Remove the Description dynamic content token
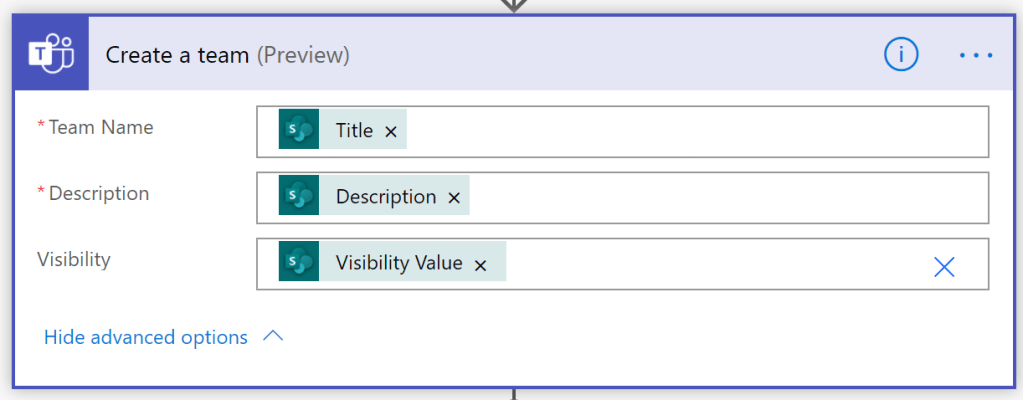1023x400 pixels. 454,198
